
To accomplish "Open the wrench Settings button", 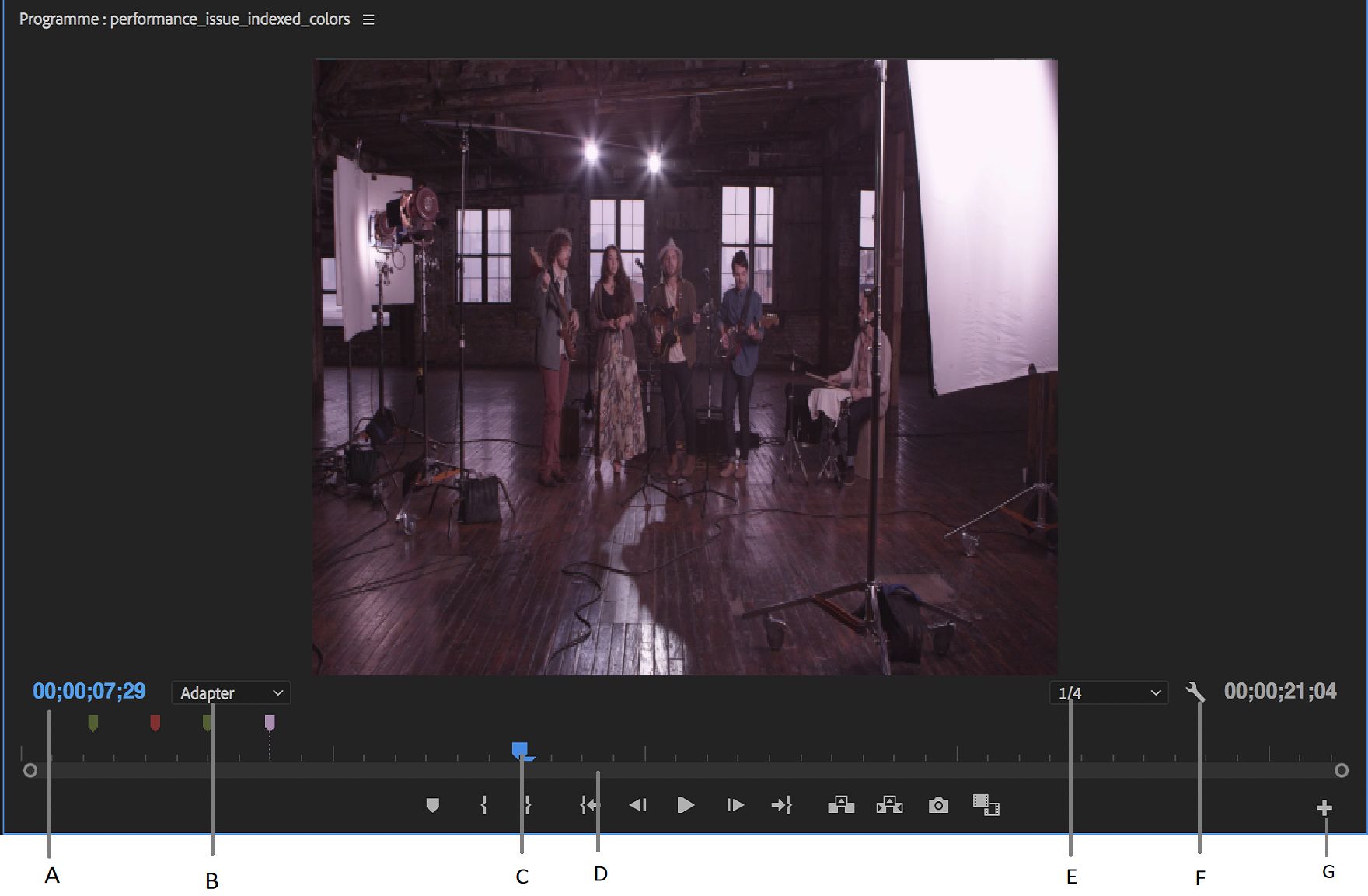I will point(1195,691).
